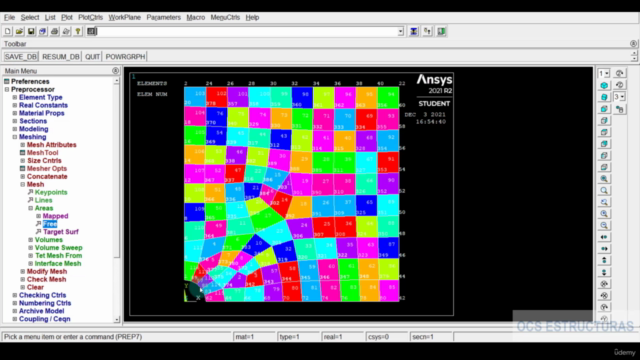Screen dimensions: 640x360
Task: Click the Zoom Out minus magnifier
Action: 604,225
